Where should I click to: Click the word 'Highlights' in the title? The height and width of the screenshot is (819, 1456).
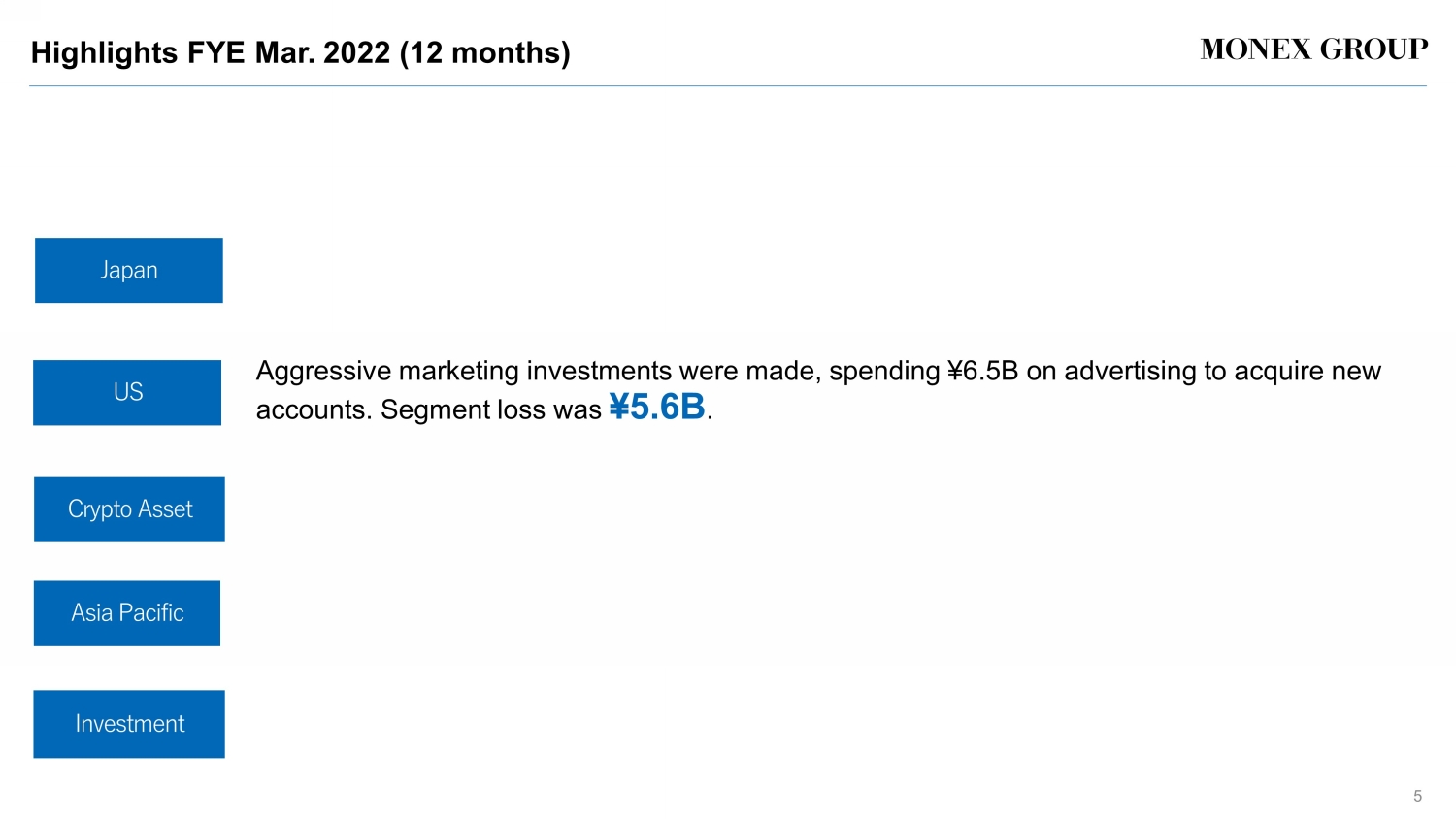(x=104, y=52)
